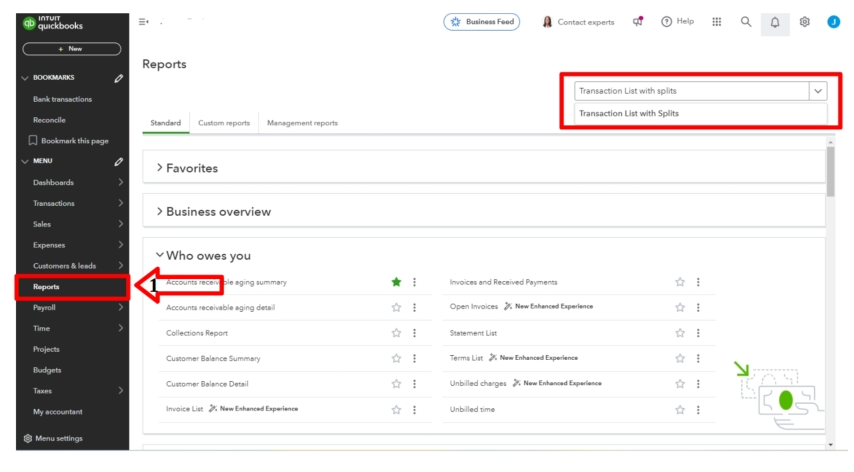Open the settings gear icon
The width and height of the screenshot is (854, 472).
coord(804,22)
